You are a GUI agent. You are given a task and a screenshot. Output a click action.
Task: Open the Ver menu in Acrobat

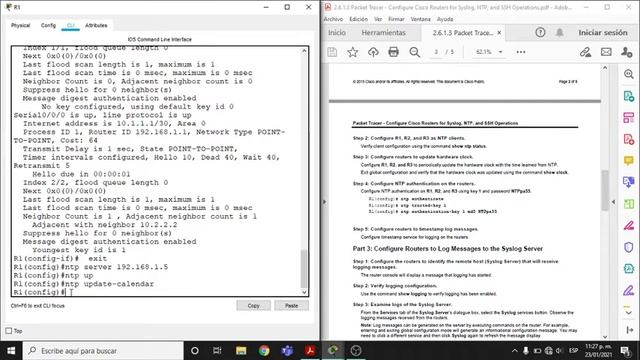click(378, 19)
